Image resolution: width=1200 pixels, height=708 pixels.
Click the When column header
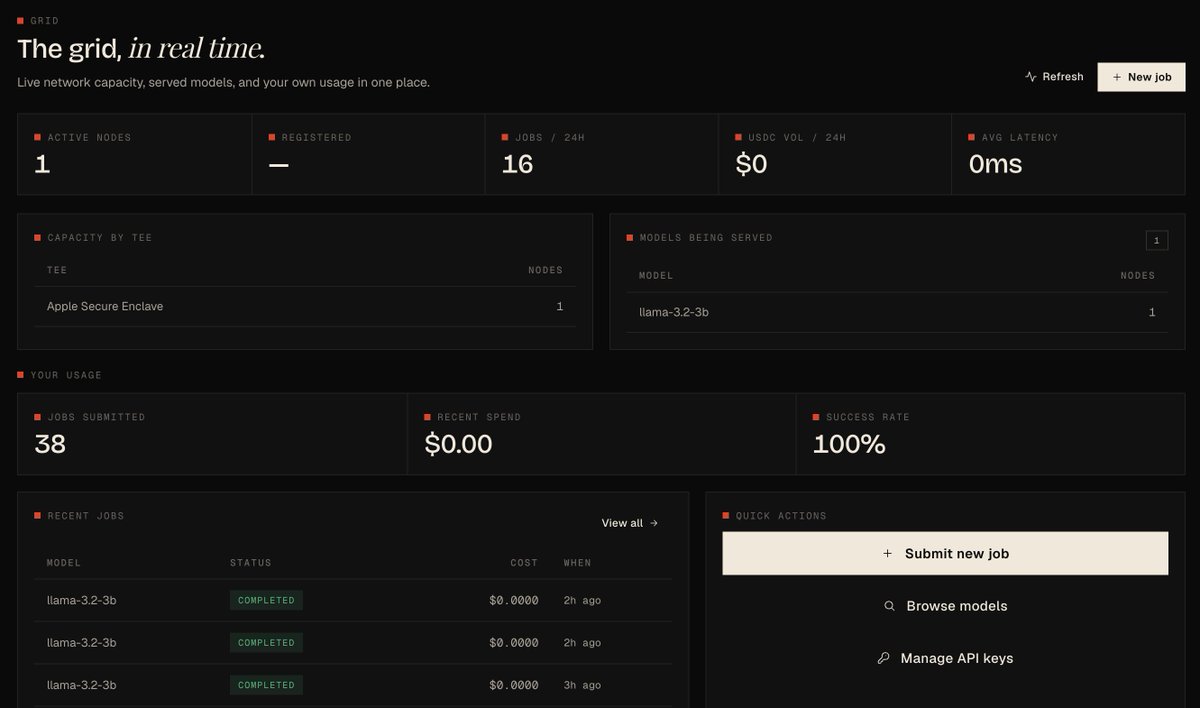point(577,563)
